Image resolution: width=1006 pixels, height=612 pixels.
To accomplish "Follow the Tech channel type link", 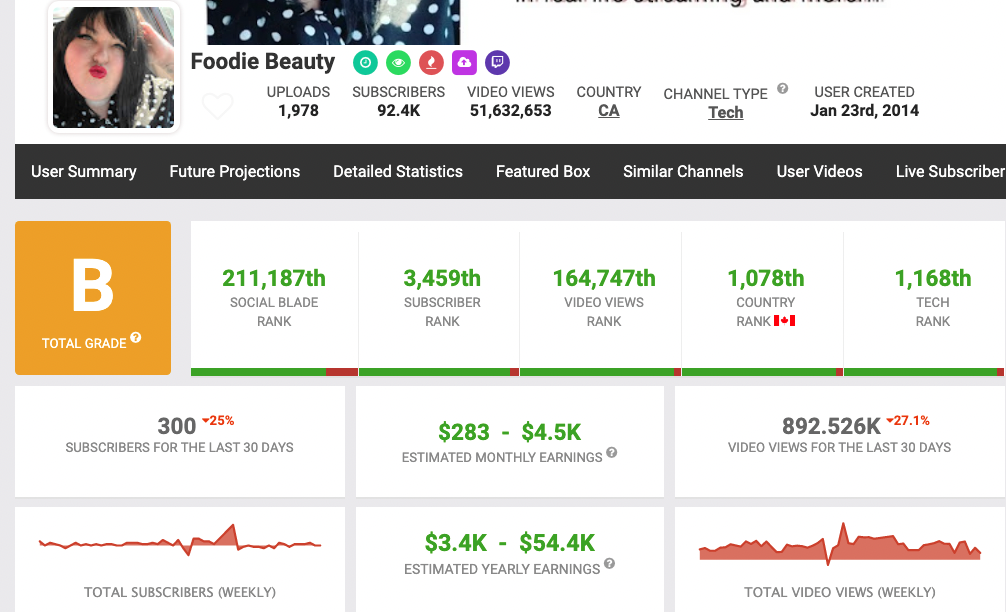I will click(x=726, y=112).
